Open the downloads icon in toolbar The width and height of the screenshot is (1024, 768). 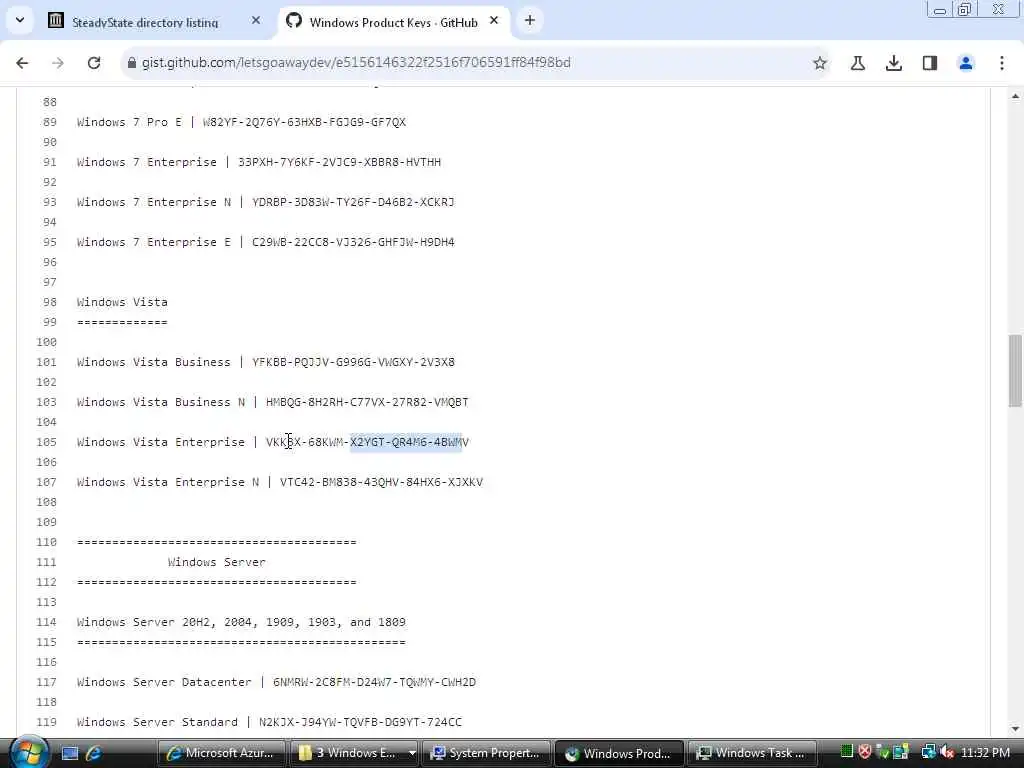pos(894,63)
